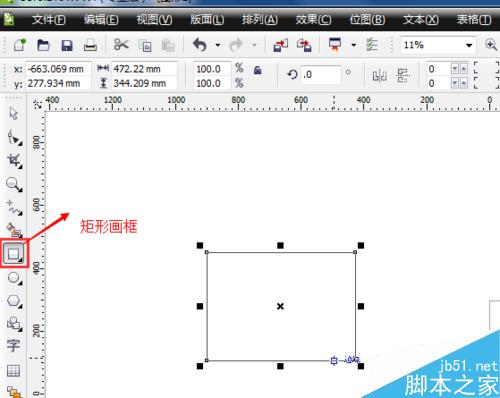Select the Freehand curve tool
This screenshot has width=500, height=398.
(x=14, y=207)
